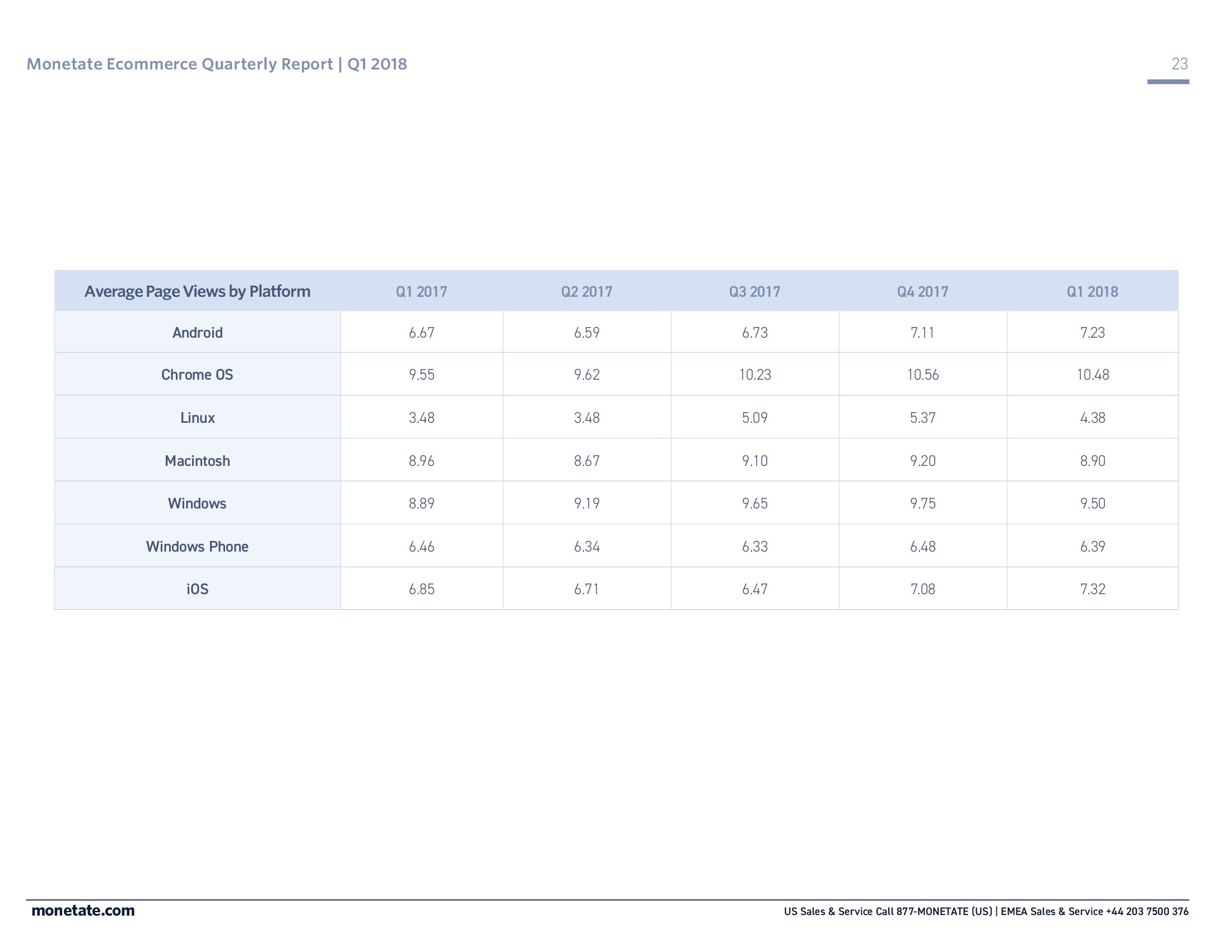The width and height of the screenshot is (1232, 952).
Task: Select the Linux row label
Action: pyautogui.click(x=197, y=418)
